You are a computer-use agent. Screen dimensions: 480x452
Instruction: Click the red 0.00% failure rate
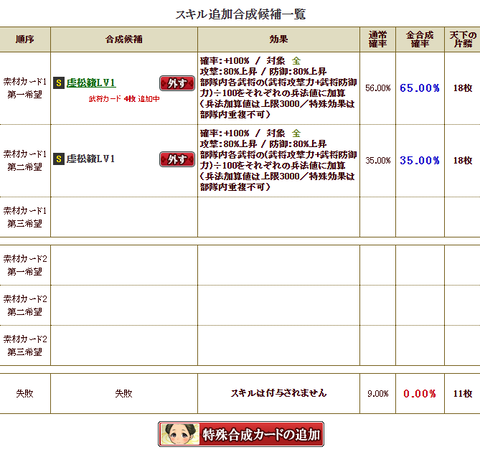(x=420, y=394)
